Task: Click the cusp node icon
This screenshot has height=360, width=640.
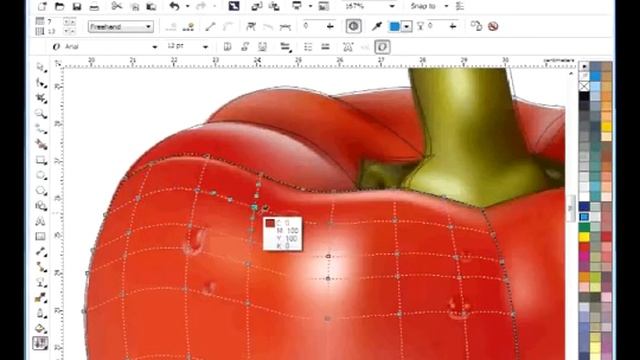Action: click(251, 27)
